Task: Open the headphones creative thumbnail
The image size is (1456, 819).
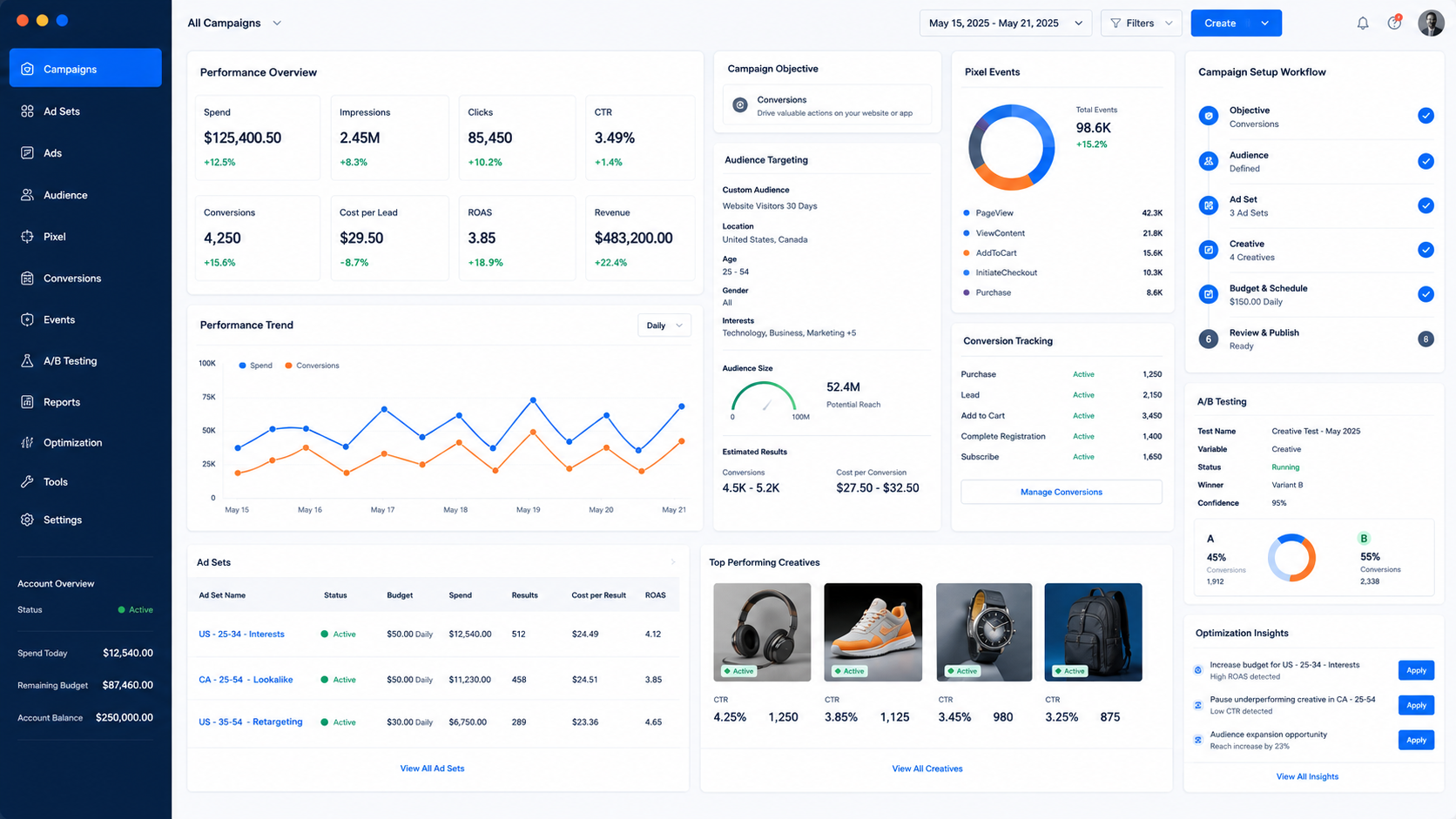Action: tap(762, 632)
